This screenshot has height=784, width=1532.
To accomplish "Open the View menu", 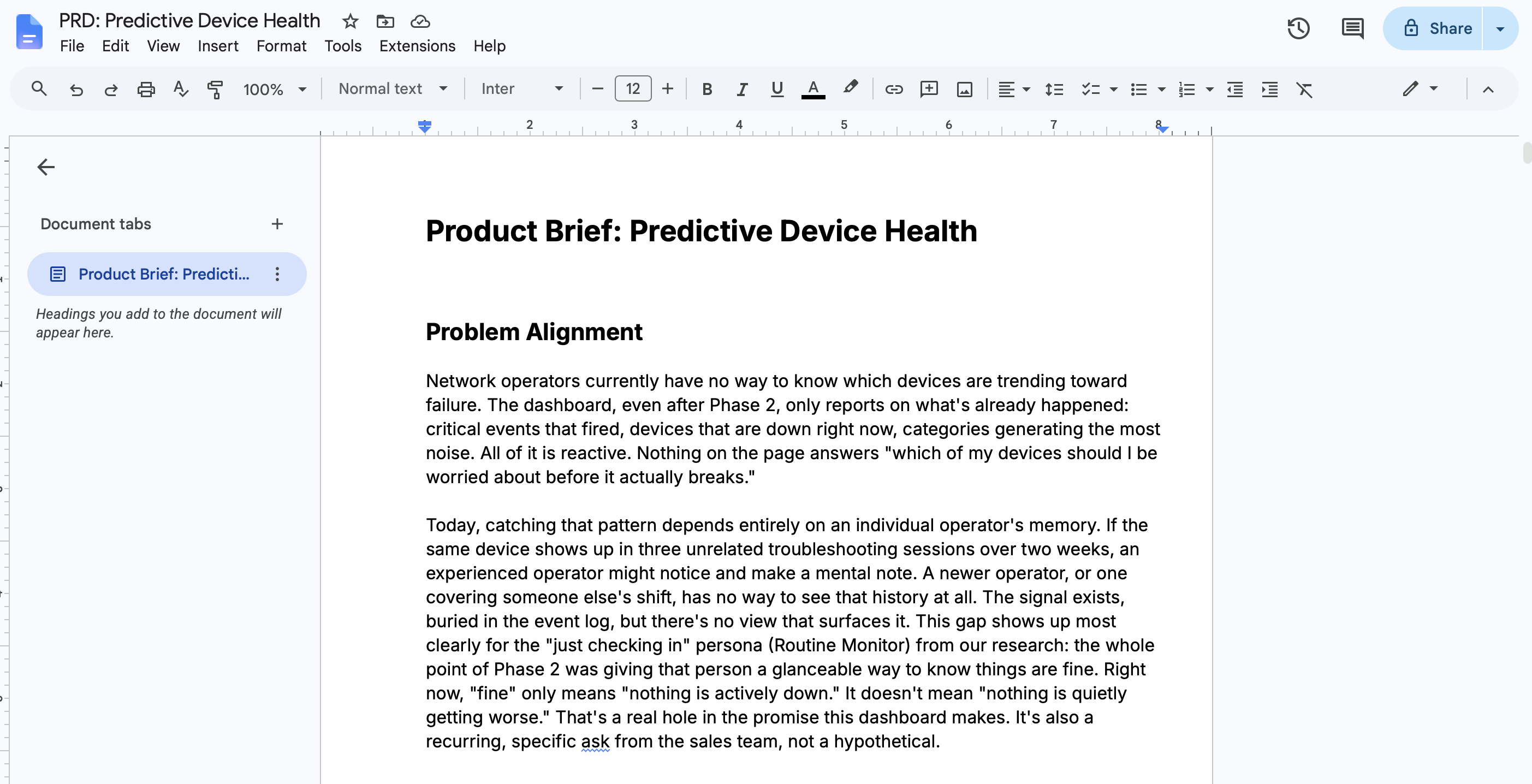I will tap(164, 46).
